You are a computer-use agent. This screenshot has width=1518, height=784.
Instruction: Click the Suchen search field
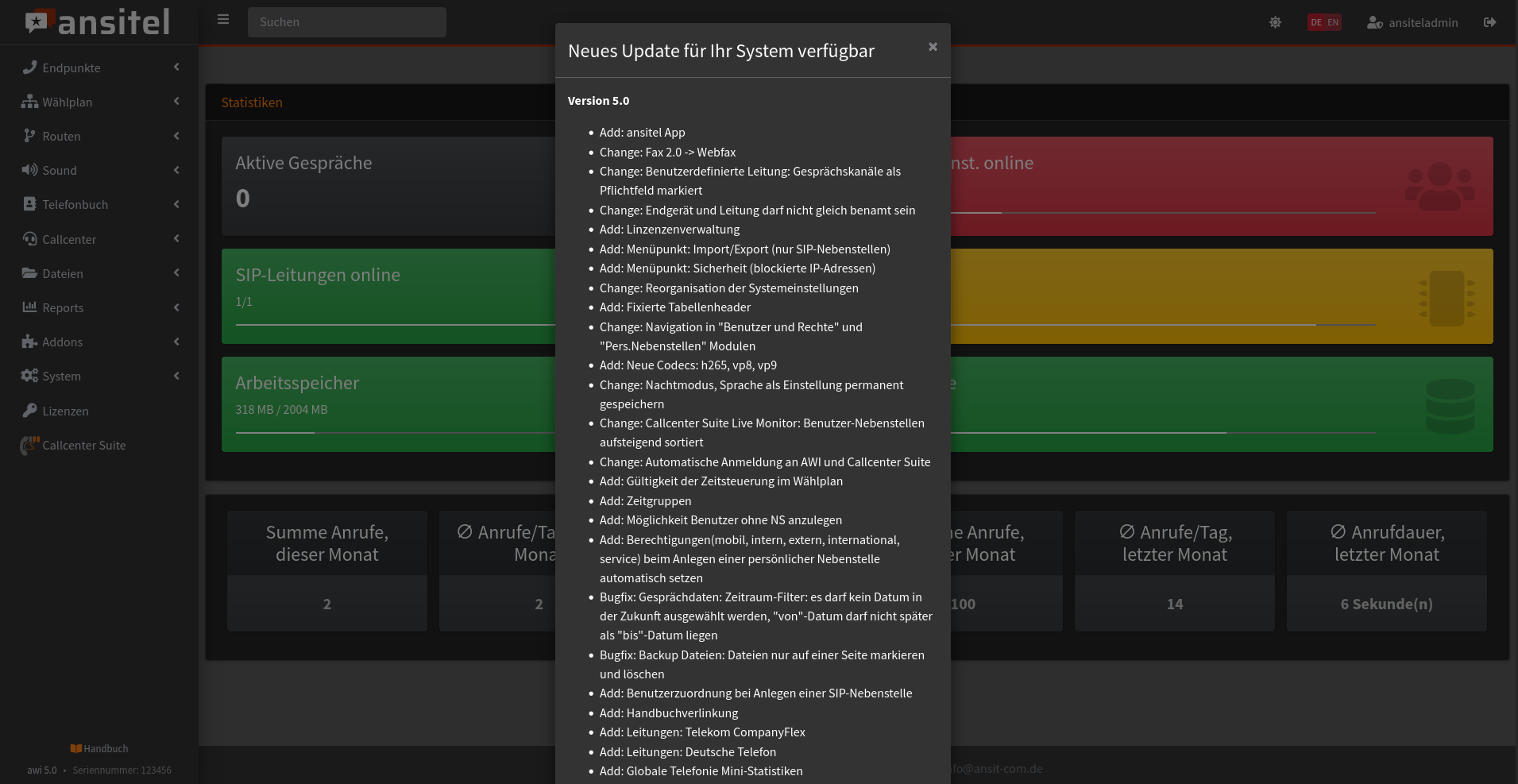click(x=347, y=22)
